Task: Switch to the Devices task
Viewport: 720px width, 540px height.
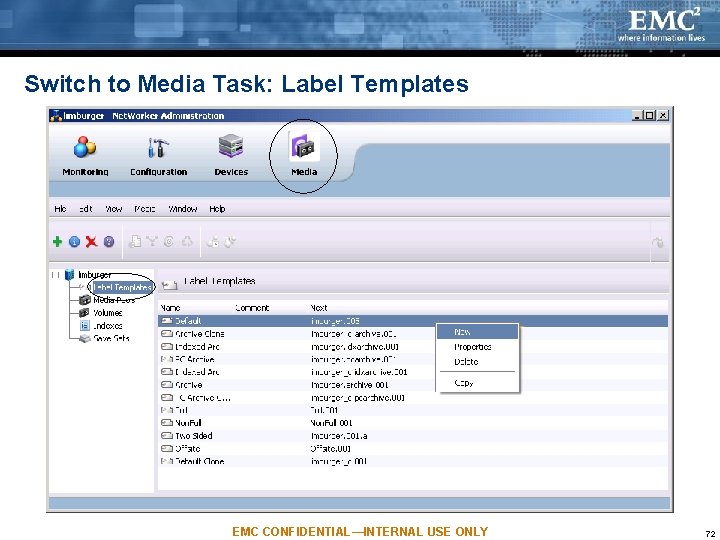Action: [231, 156]
